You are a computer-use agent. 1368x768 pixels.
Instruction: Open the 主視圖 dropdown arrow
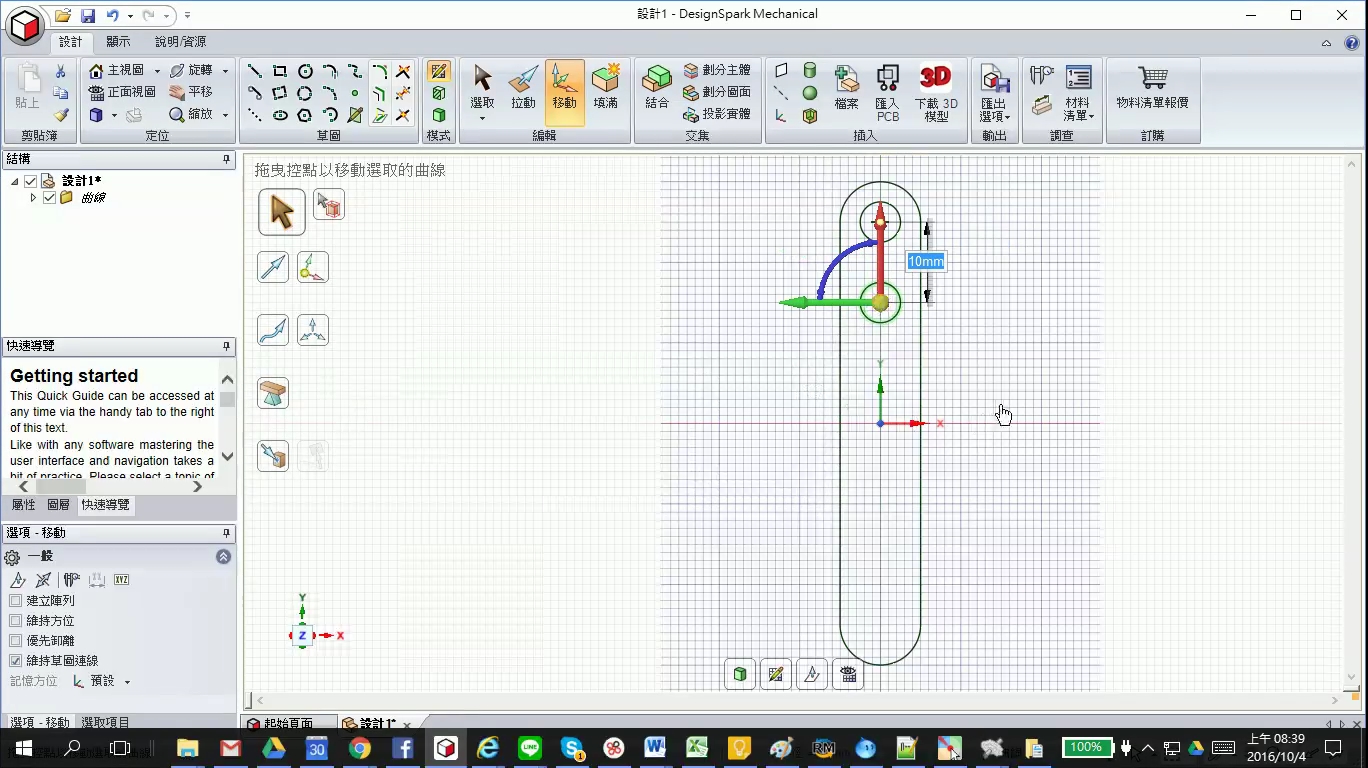coord(157,71)
